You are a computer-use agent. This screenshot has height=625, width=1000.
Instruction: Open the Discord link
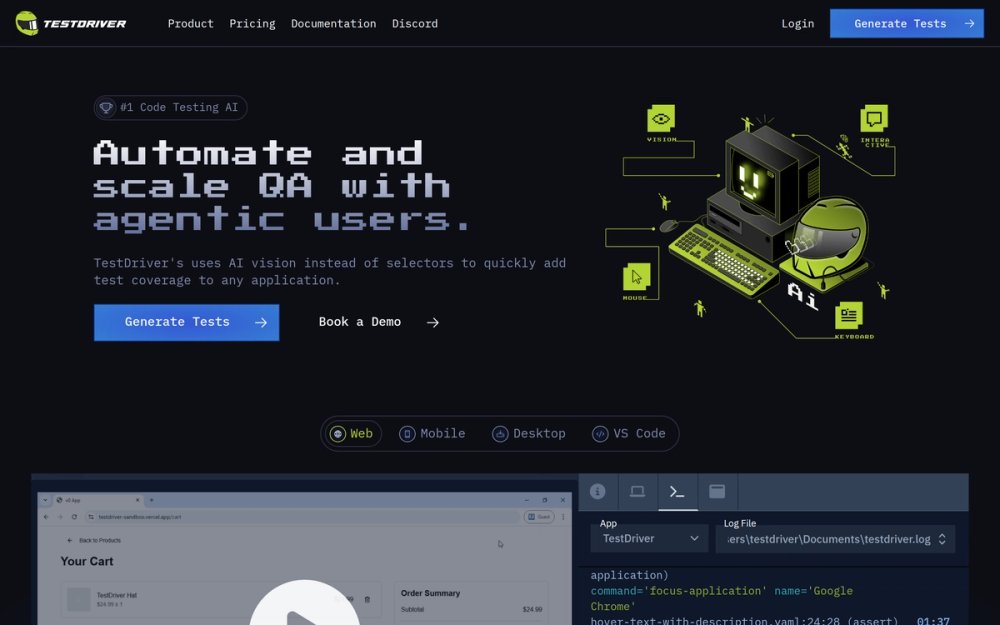click(x=415, y=24)
